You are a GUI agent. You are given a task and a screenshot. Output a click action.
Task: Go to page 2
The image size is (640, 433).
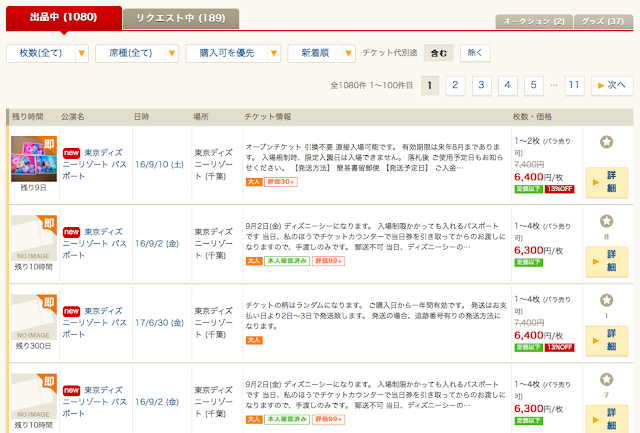tap(456, 86)
